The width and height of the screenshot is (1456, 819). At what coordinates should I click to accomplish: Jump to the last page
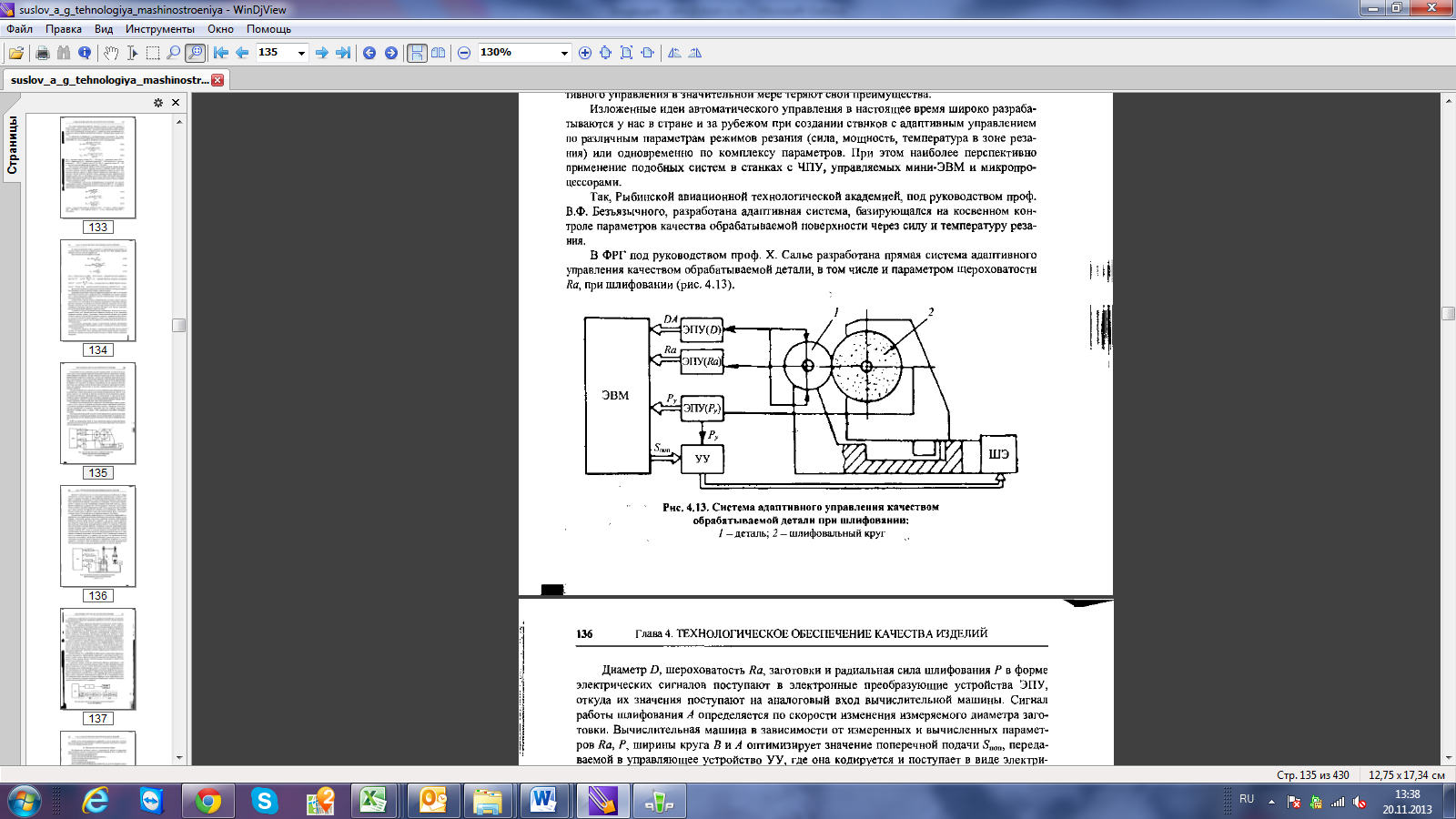[x=343, y=53]
